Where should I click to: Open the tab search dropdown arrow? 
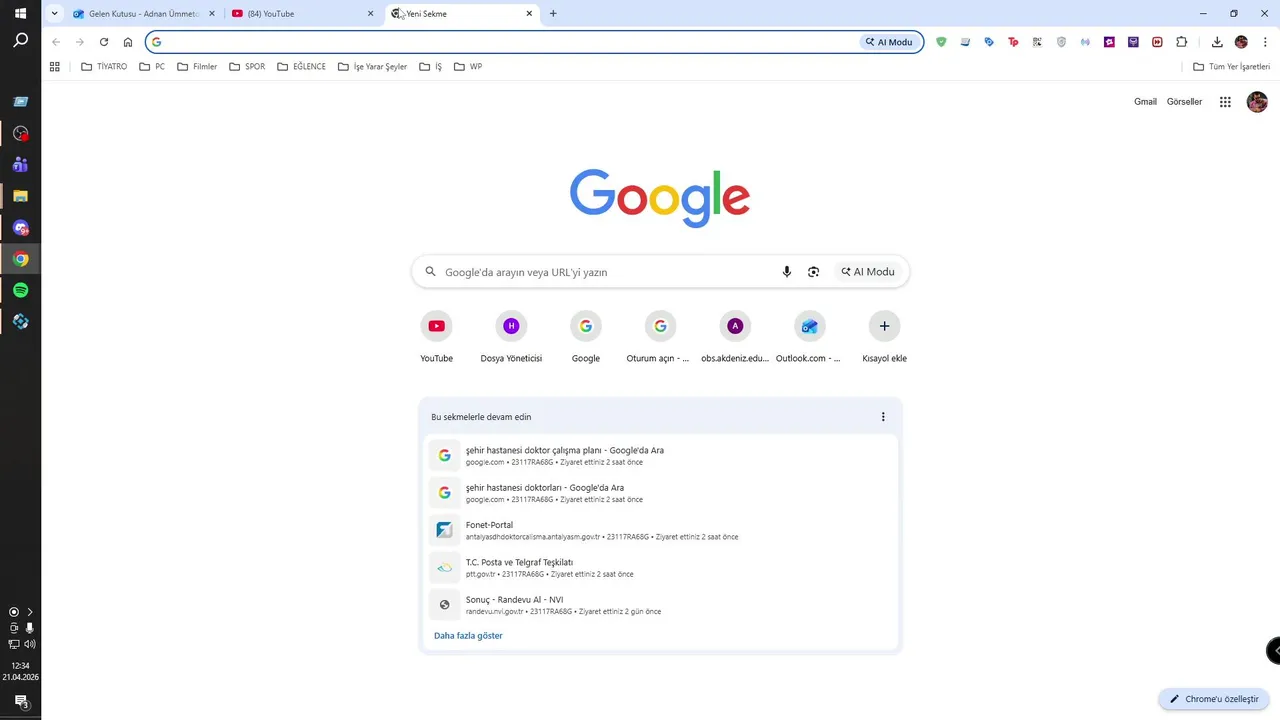(x=54, y=14)
